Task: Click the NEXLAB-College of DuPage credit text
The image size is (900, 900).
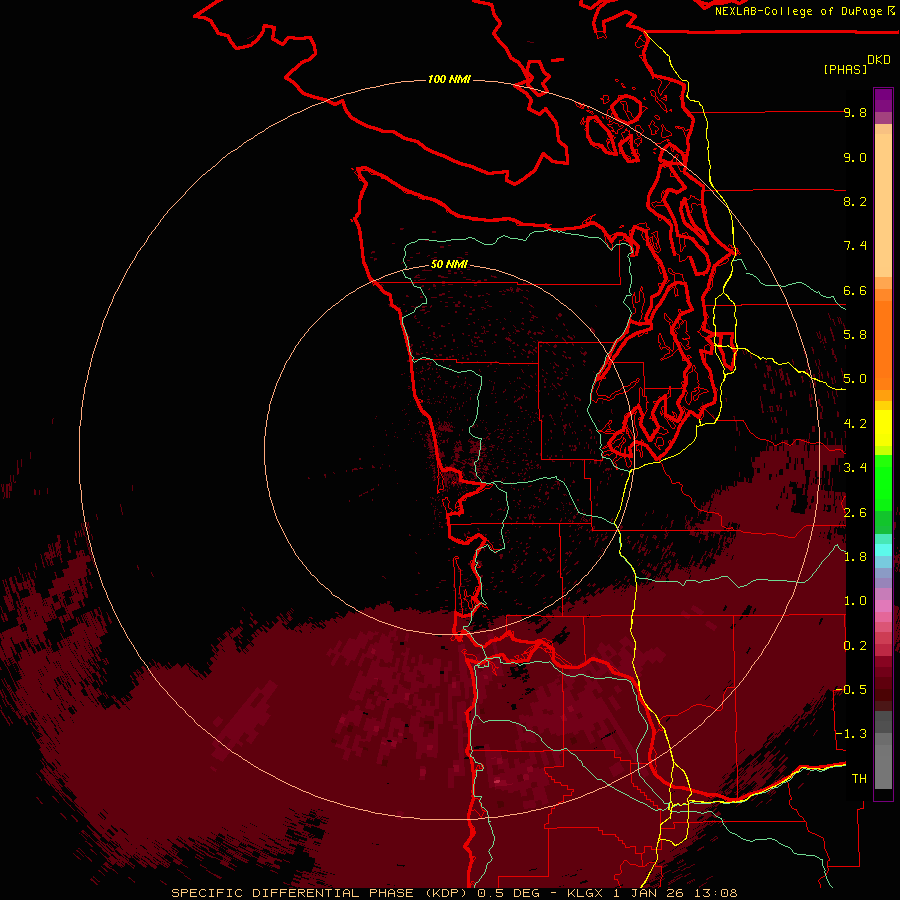Action: 799,11
